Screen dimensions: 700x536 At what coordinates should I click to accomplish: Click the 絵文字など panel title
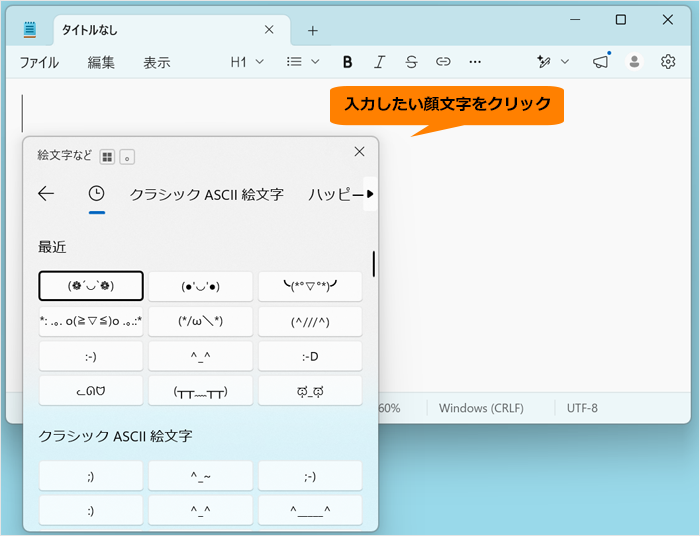tap(64, 155)
